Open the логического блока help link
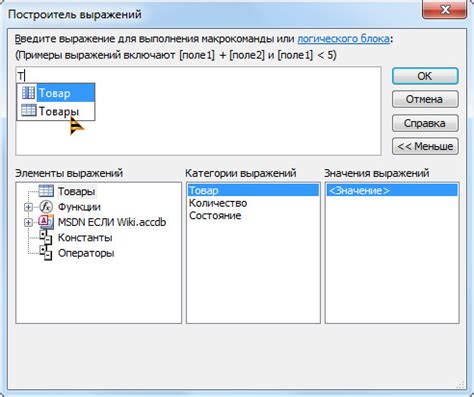 coord(343,39)
